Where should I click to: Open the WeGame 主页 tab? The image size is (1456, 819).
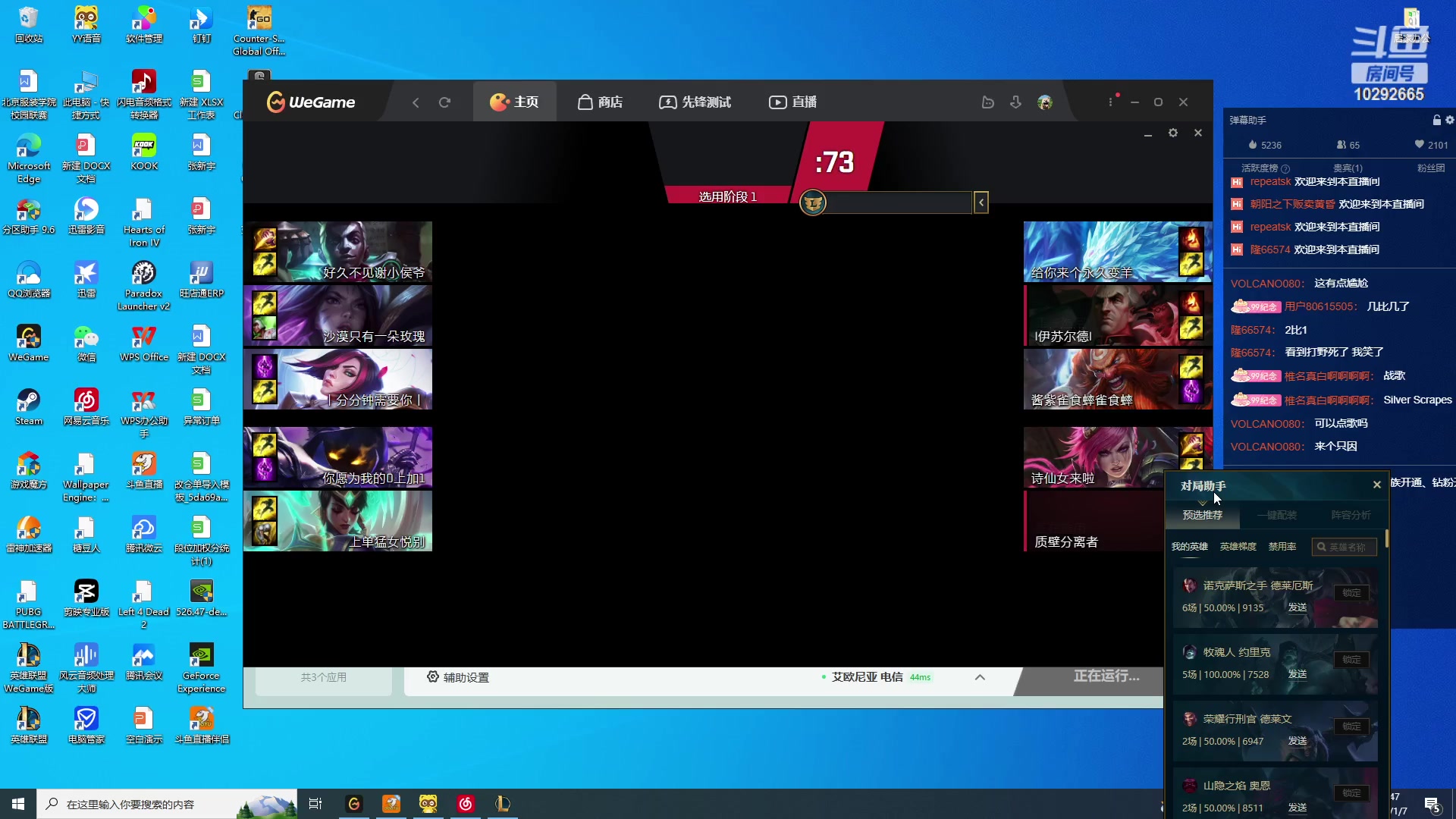(515, 102)
